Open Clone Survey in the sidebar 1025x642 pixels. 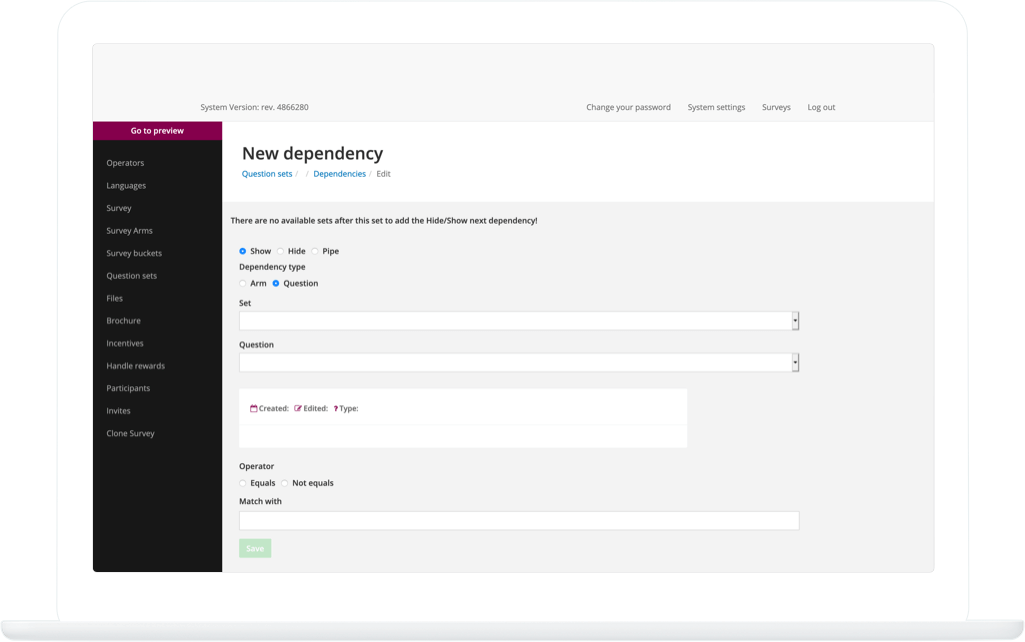pyautogui.click(x=131, y=433)
